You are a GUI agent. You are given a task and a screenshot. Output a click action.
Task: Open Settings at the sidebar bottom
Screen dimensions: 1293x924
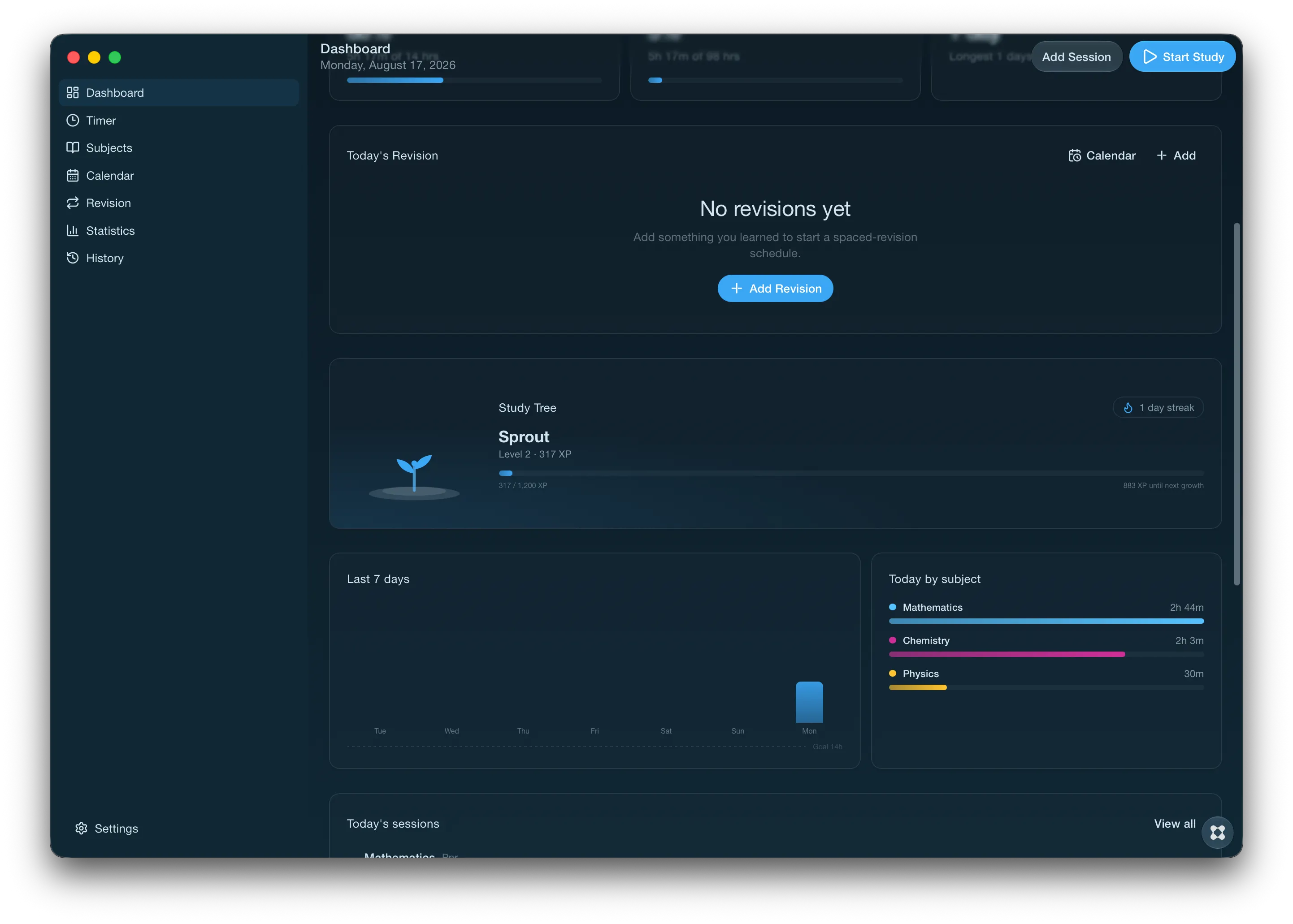106,828
